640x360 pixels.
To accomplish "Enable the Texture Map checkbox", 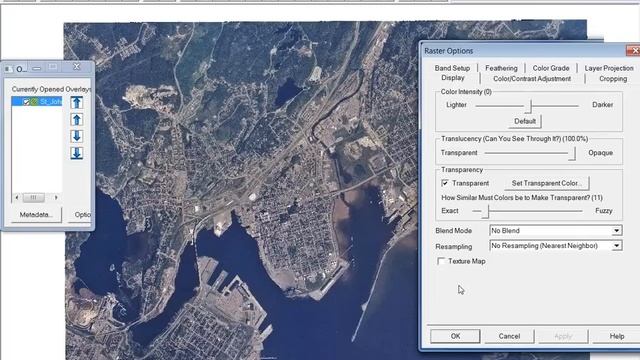I will pyautogui.click(x=441, y=261).
